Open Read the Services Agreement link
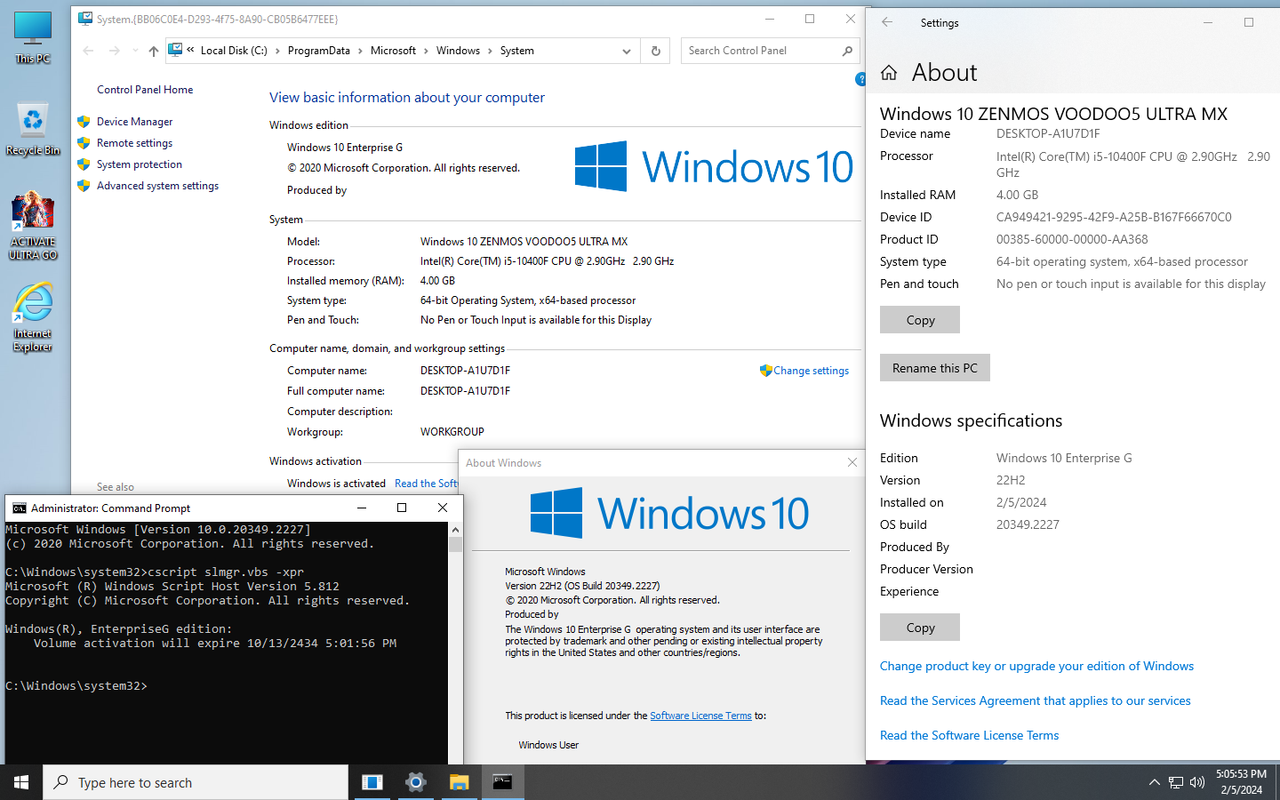The width and height of the screenshot is (1280, 800). [1035, 701]
